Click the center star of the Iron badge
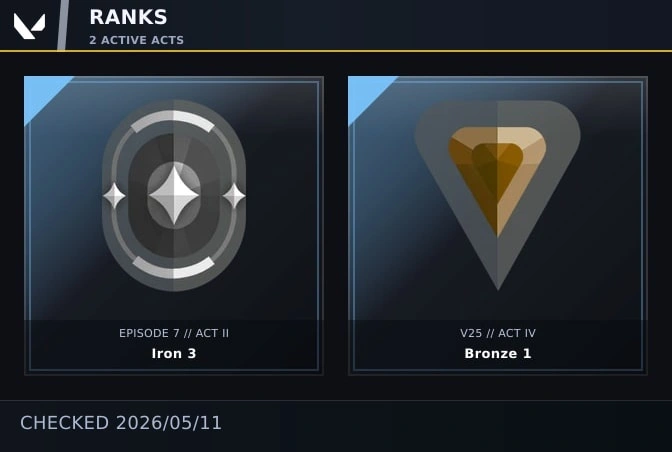 point(174,196)
